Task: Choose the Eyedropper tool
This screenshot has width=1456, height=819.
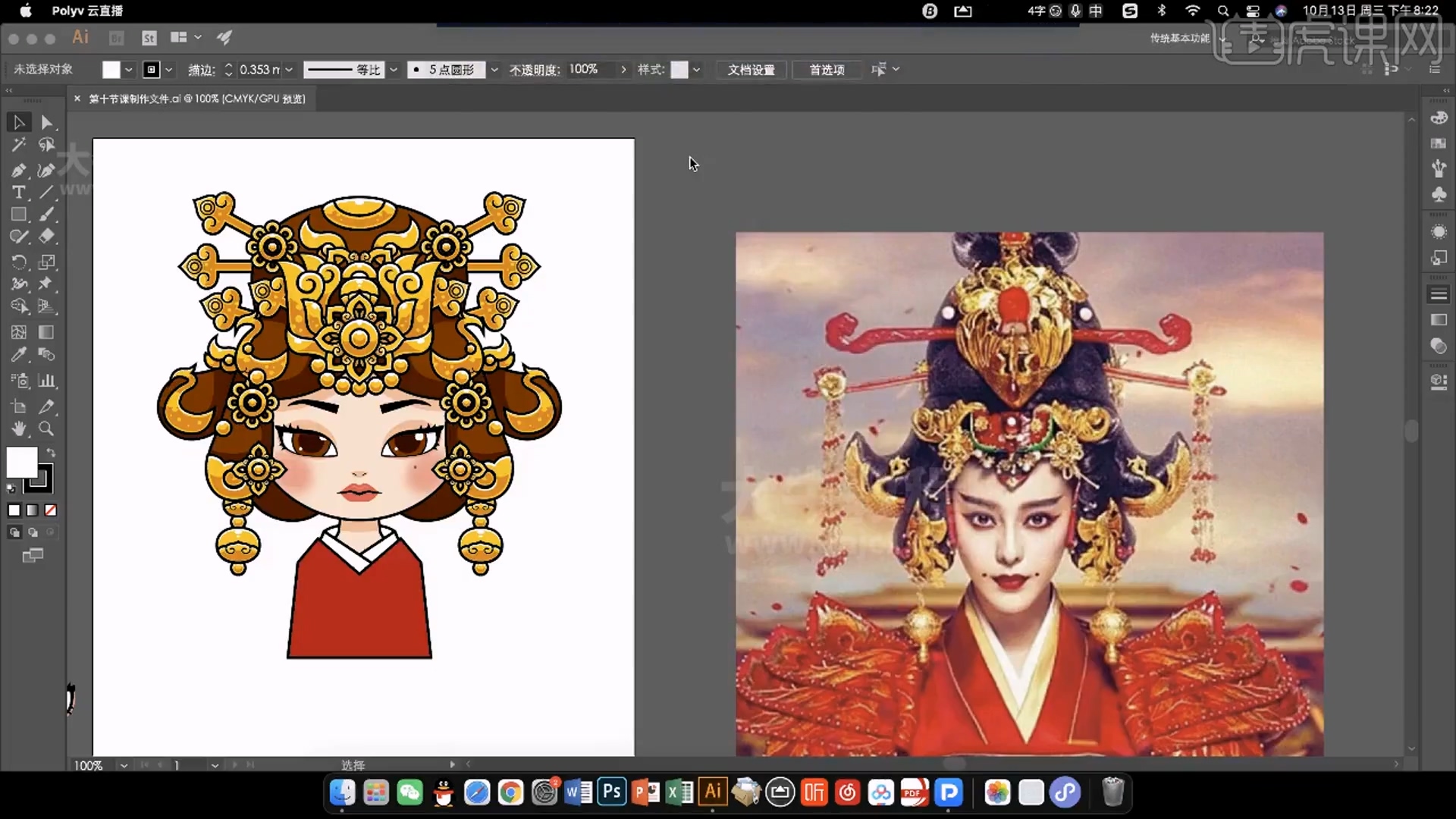Action: coord(19,354)
